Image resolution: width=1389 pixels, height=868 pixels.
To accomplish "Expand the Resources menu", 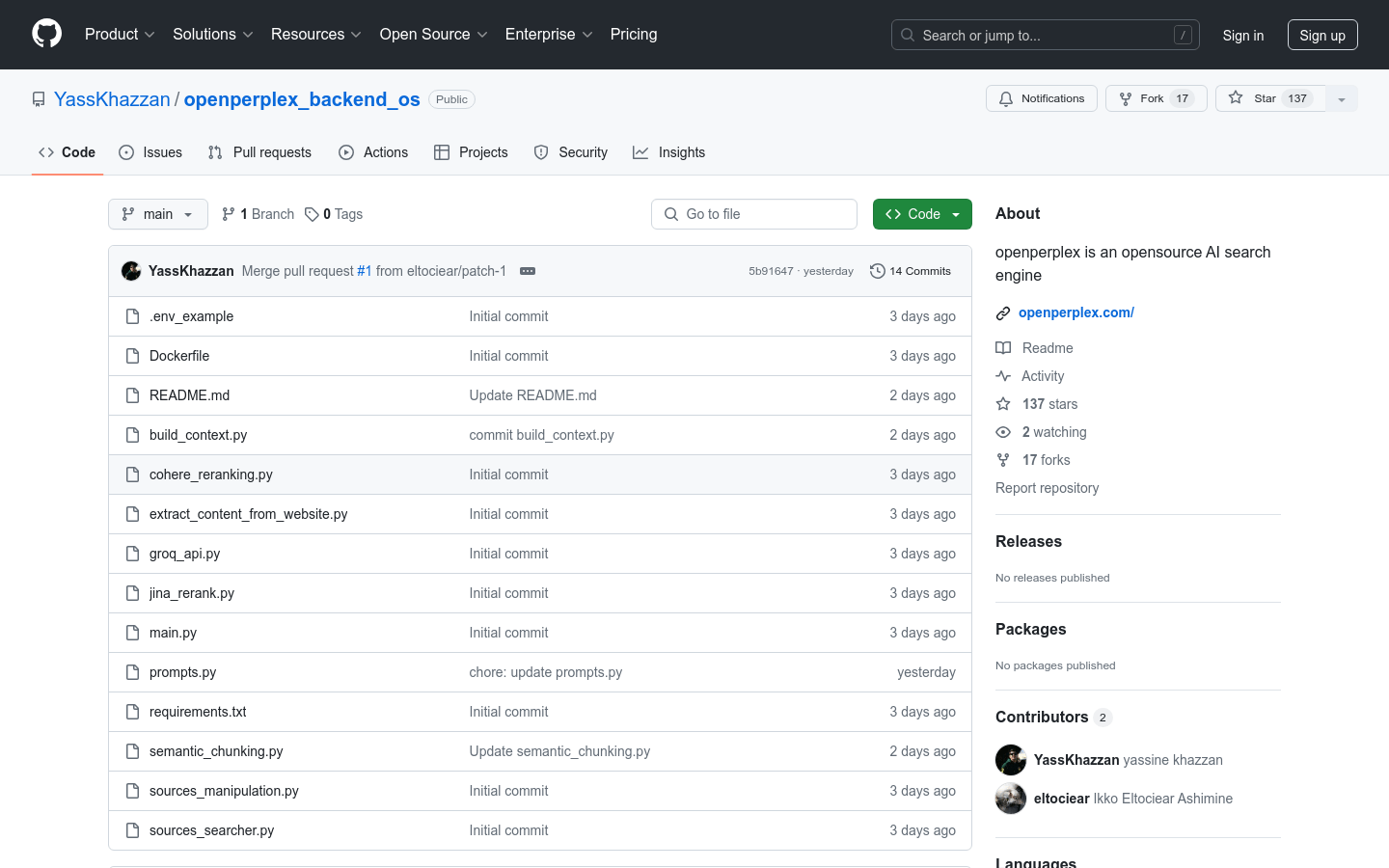I will 316,34.
